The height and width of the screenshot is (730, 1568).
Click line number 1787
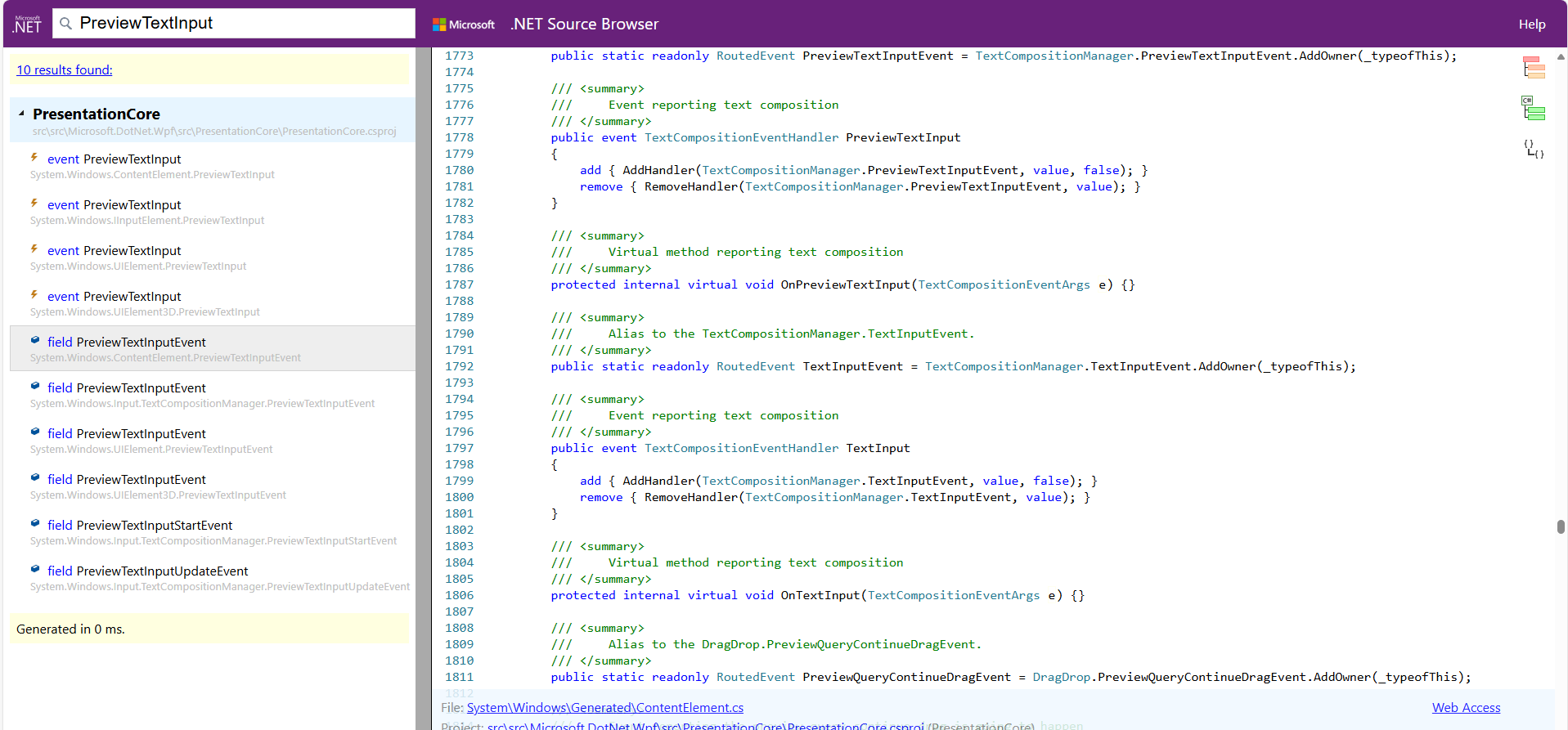point(459,284)
